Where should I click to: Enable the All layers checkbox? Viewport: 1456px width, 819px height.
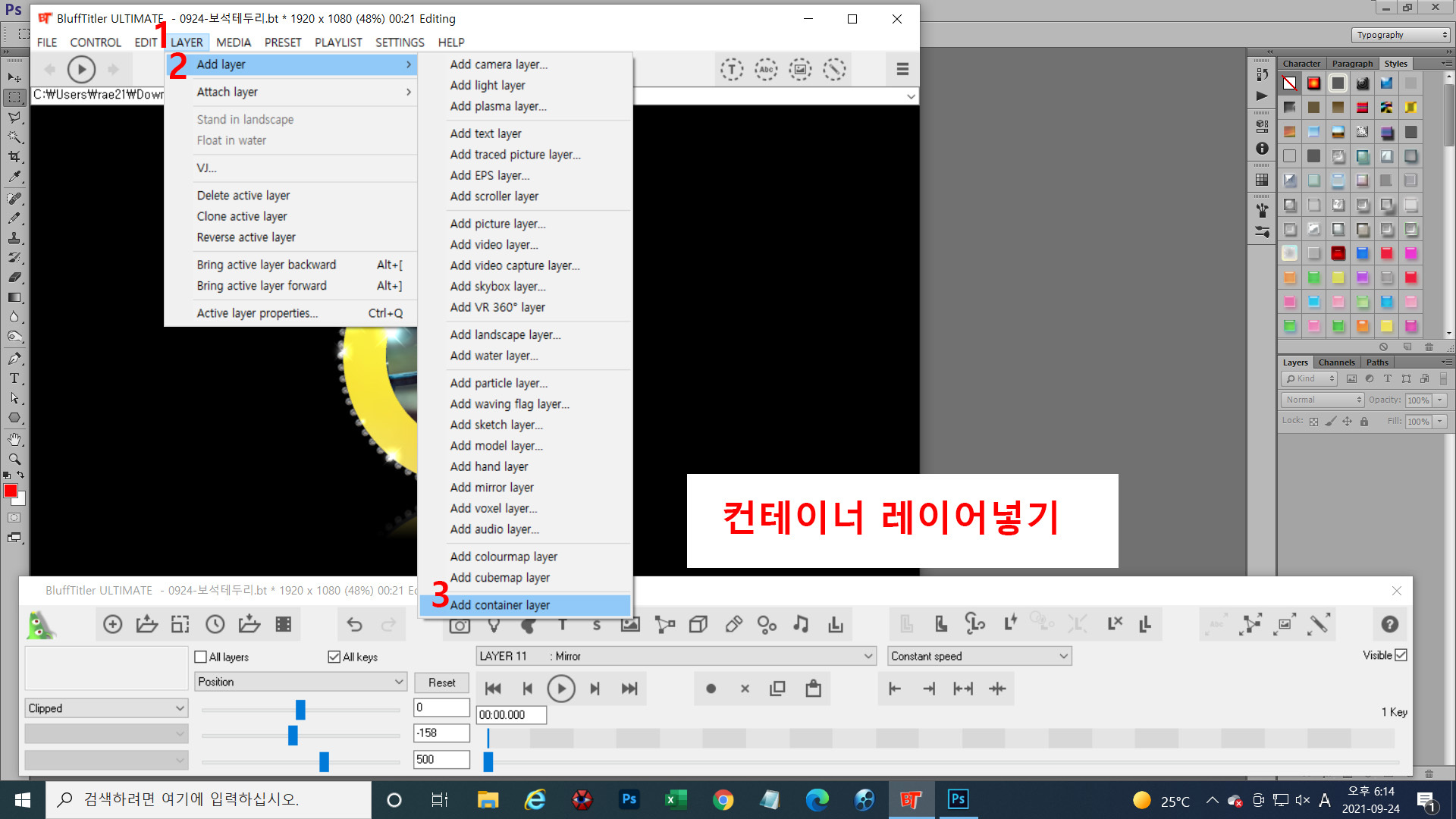(201, 657)
